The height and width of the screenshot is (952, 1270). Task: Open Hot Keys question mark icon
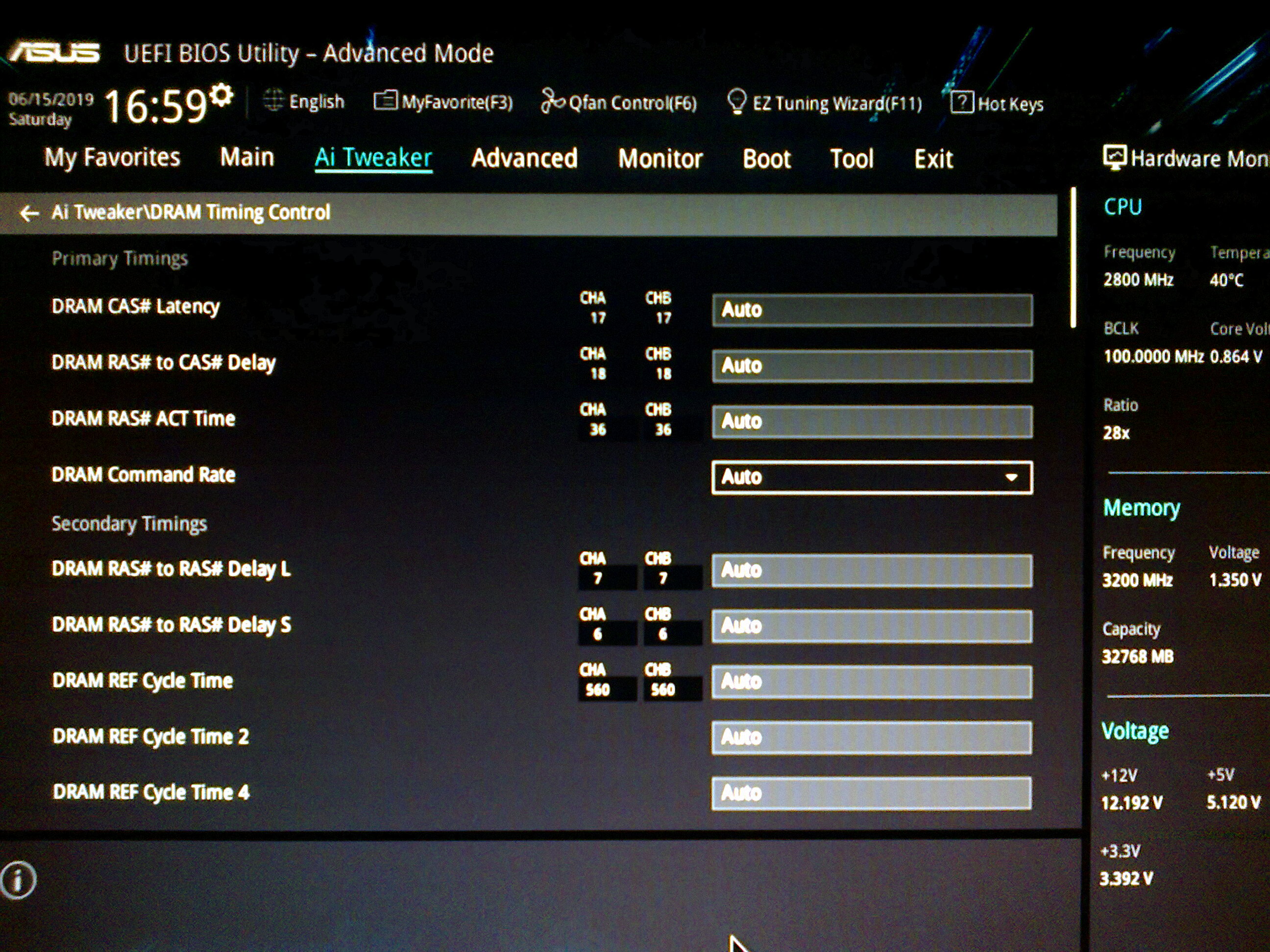tap(961, 102)
